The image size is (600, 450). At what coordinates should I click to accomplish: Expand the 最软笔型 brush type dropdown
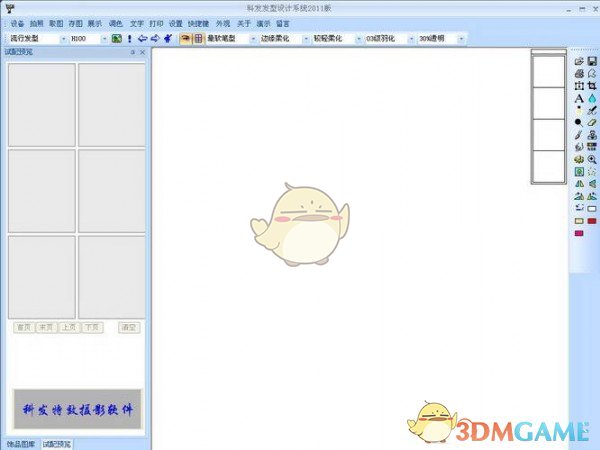click(253, 39)
